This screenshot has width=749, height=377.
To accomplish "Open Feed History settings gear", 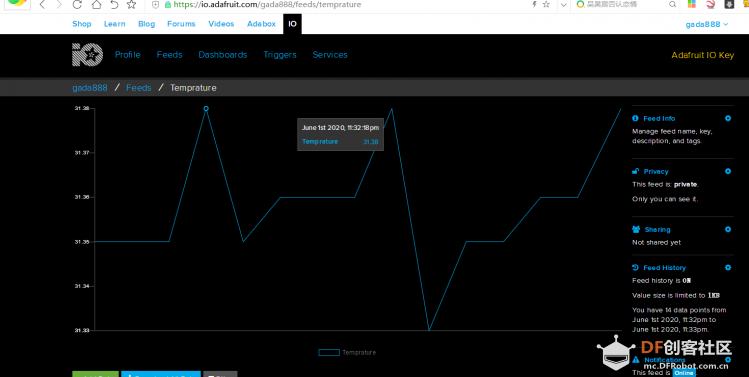I will (728, 268).
